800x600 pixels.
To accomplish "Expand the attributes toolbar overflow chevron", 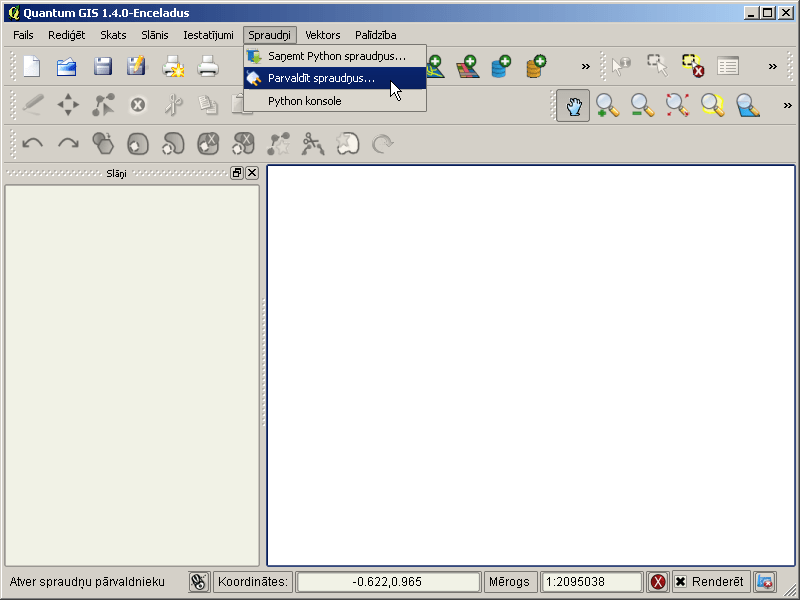I will pyautogui.click(x=772, y=66).
